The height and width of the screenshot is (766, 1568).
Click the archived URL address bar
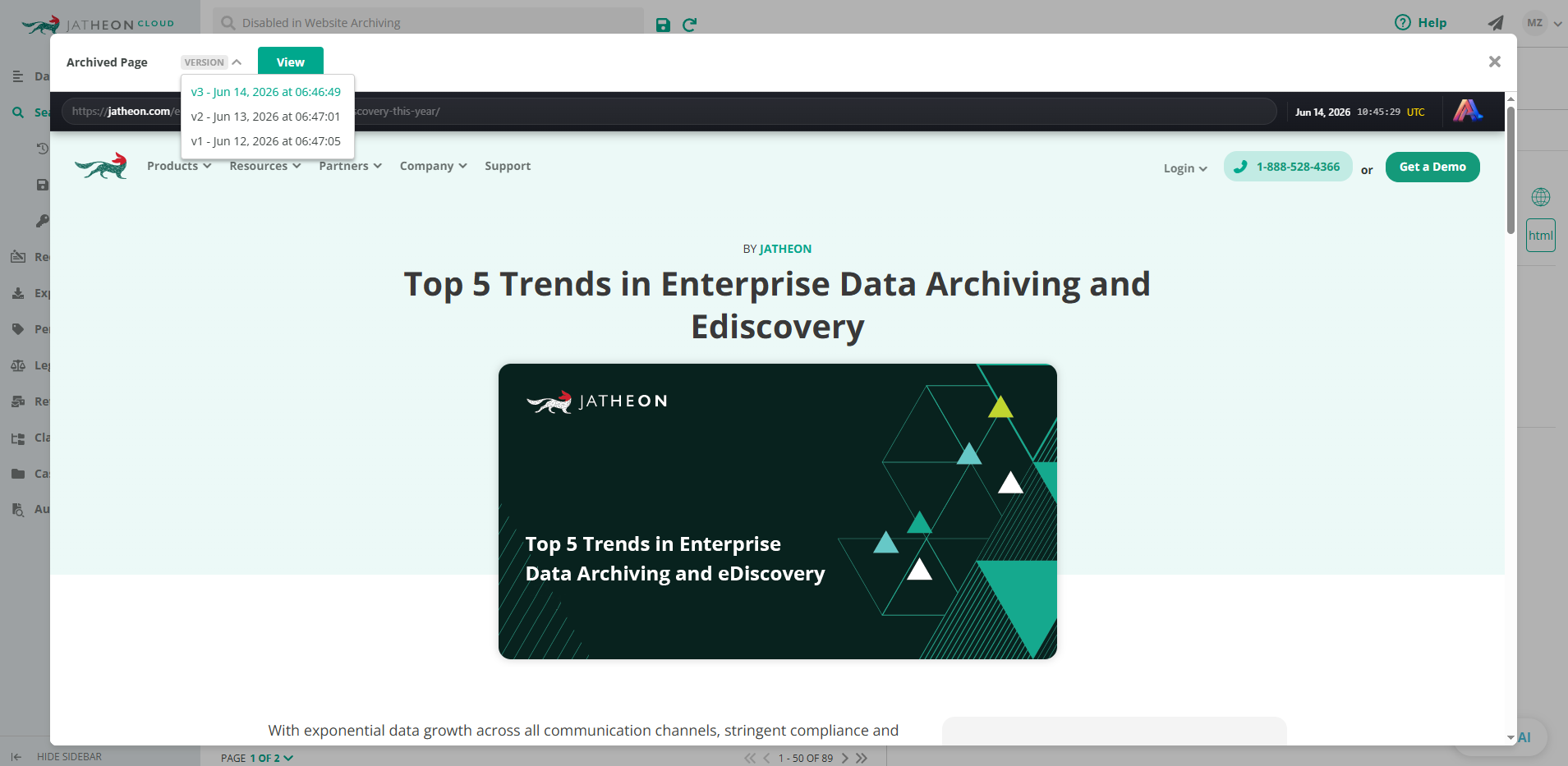[x=669, y=112]
